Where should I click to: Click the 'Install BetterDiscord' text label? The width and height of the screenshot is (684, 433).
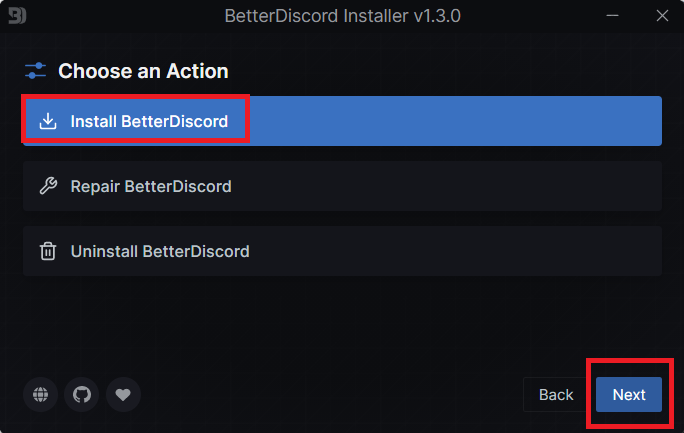click(x=149, y=122)
